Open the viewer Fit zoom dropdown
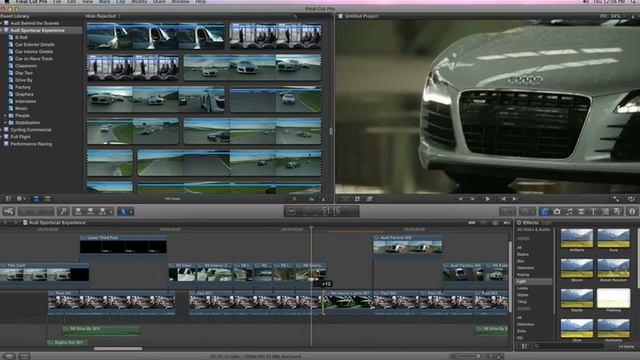The image size is (640, 360). tap(613, 16)
